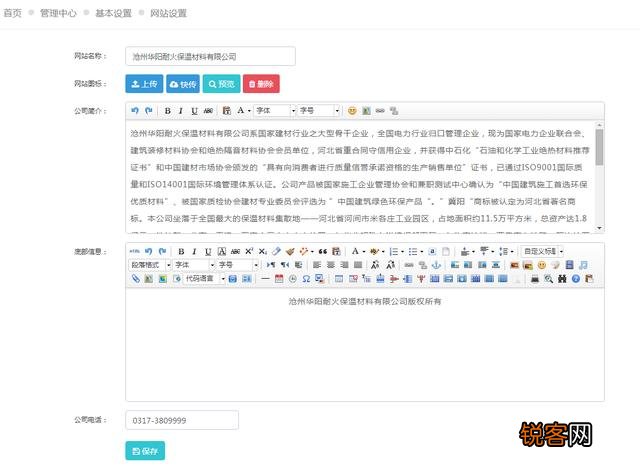This screenshot has width=640, height=466.
Task: Click the blue help icon
Action: click(576, 279)
